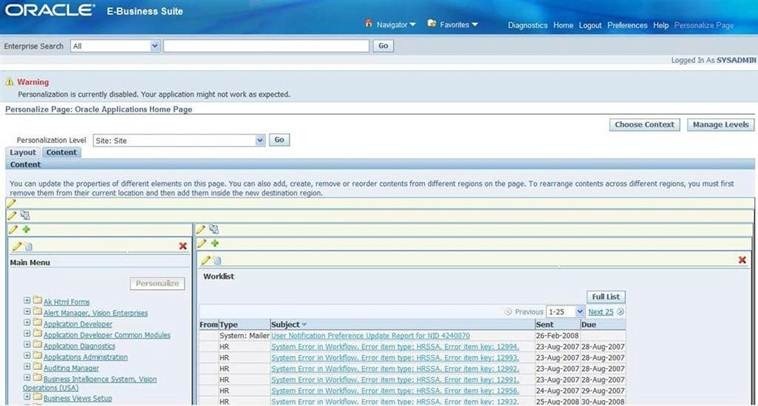
Task: Open workflow error link with key 12956
Action: coord(395,391)
